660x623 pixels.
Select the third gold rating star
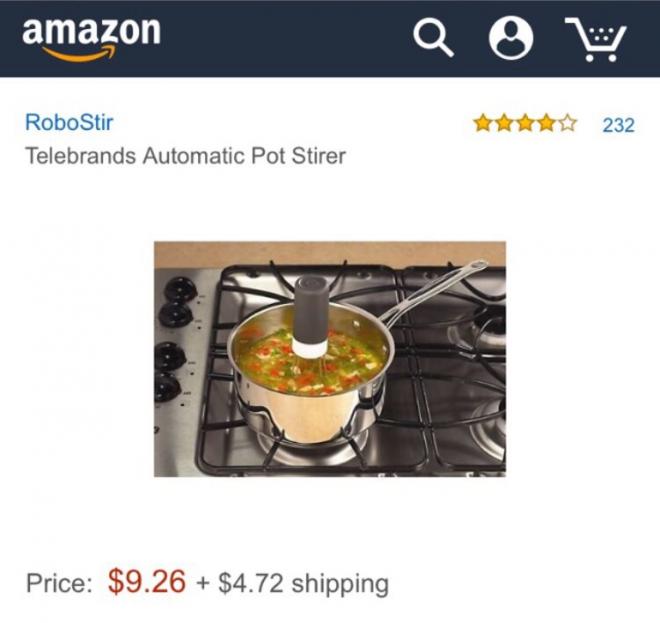tap(525, 124)
